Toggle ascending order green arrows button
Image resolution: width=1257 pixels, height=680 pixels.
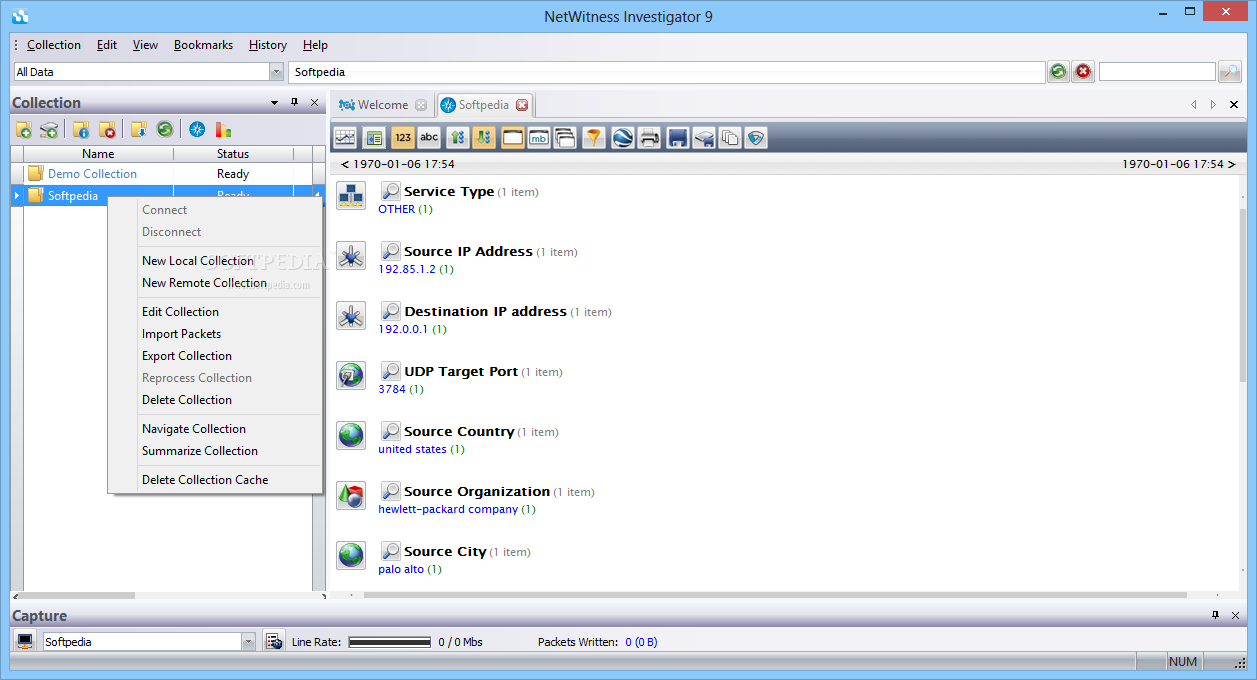coord(458,138)
